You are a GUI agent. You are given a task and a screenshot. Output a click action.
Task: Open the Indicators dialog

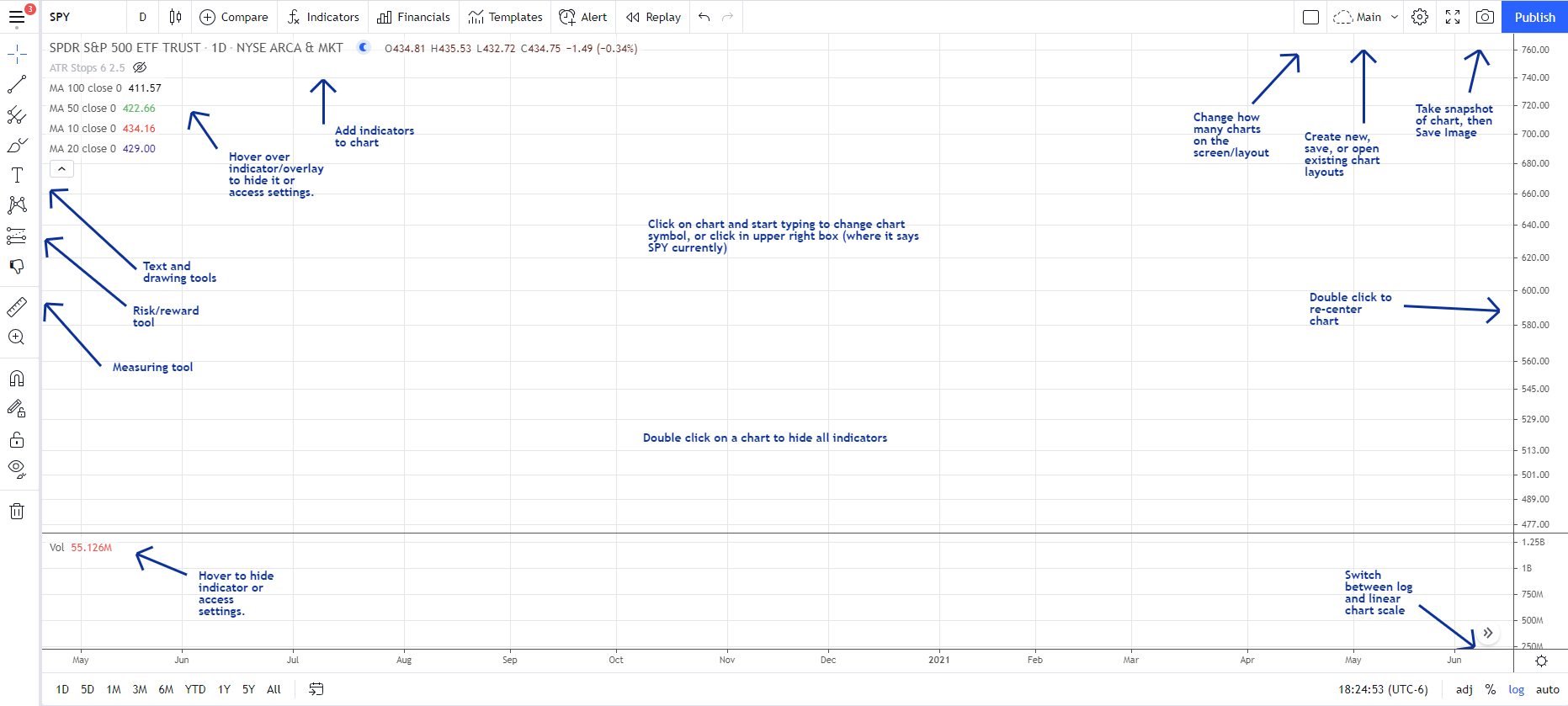323,17
